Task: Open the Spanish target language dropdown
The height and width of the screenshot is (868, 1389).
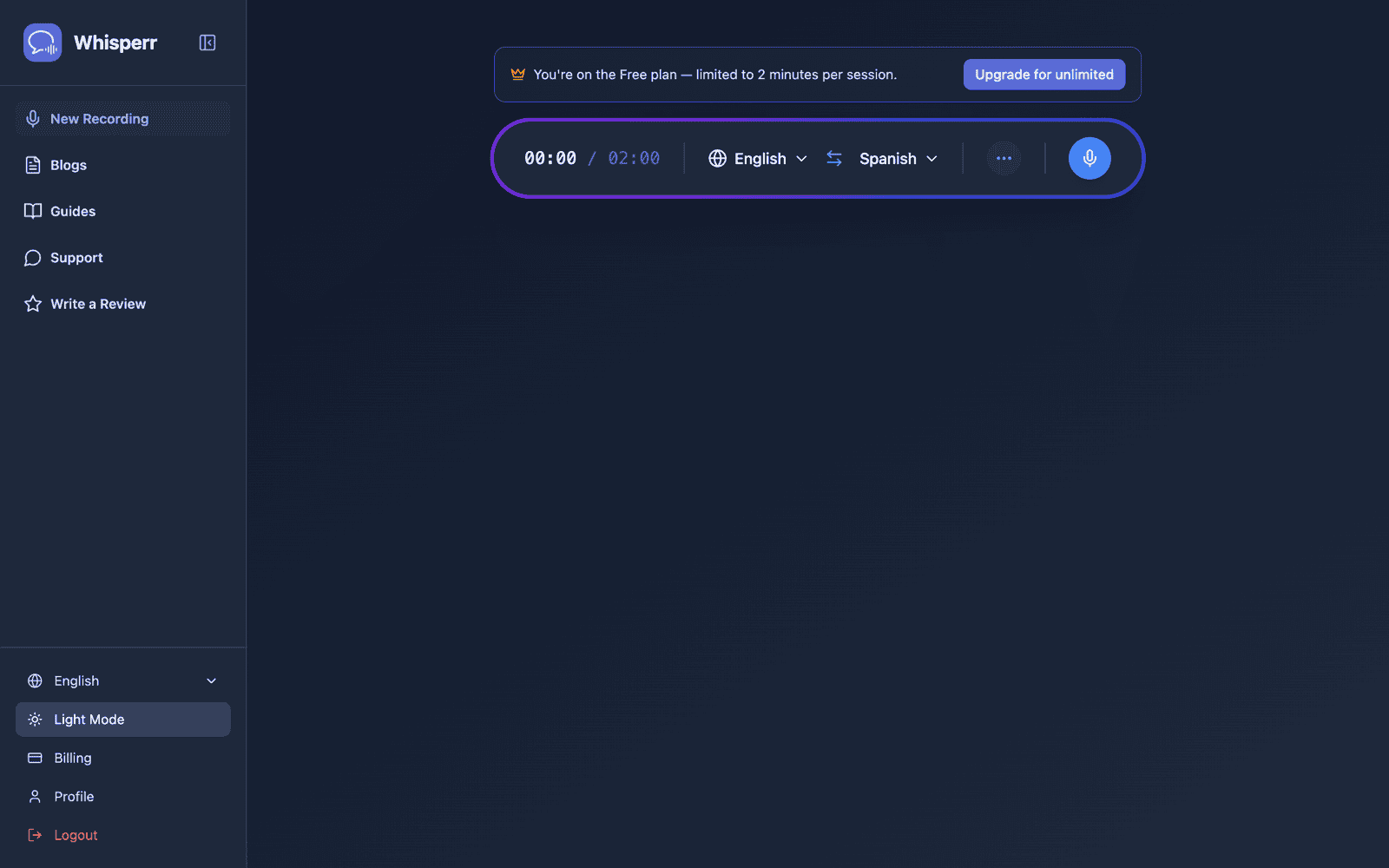Action: 898,158
